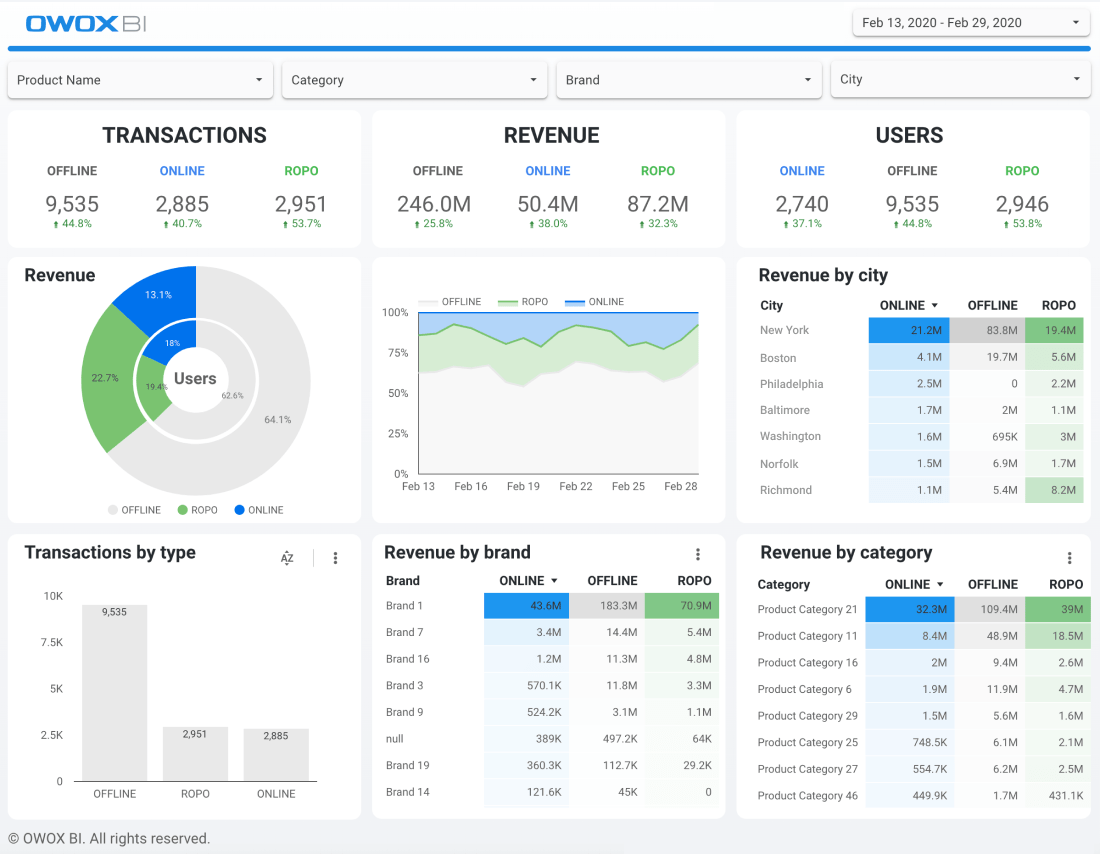Click ONLINE sort arrow in Revenue by brand
The image size is (1100, 854).
pos(554,581)
